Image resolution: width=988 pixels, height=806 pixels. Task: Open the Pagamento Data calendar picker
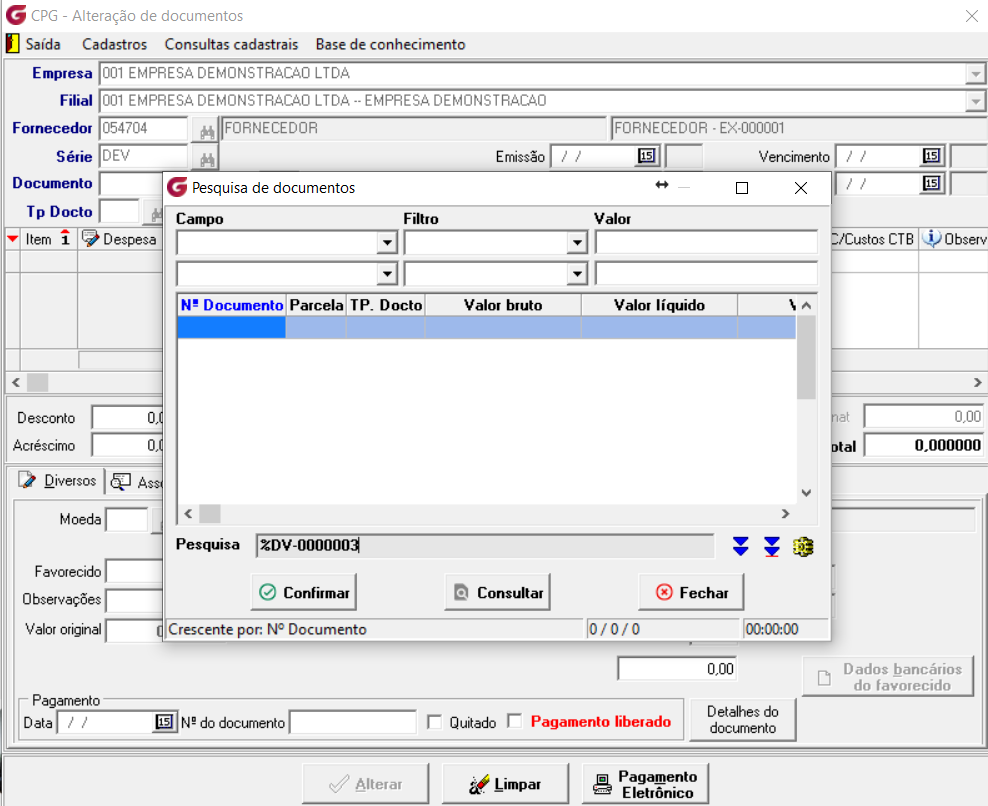(164, 722)
